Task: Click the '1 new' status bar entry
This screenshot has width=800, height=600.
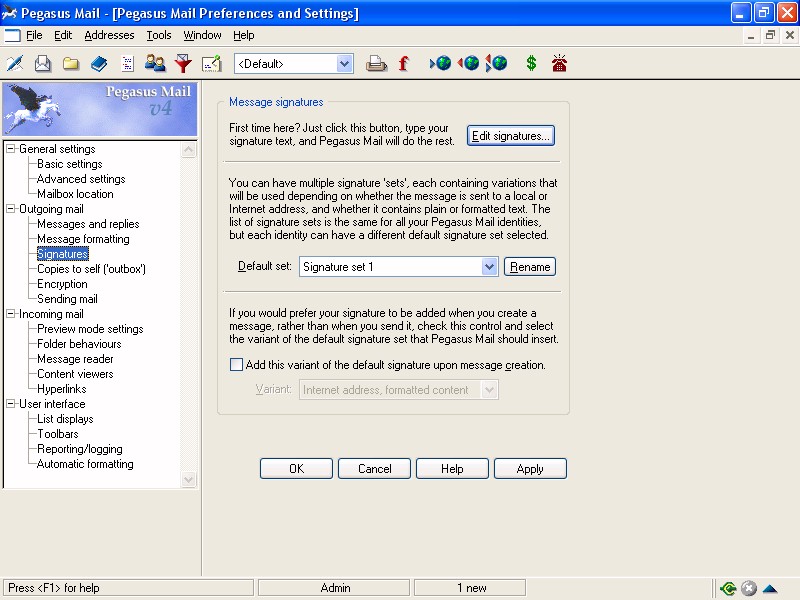Action: point(470,588)
